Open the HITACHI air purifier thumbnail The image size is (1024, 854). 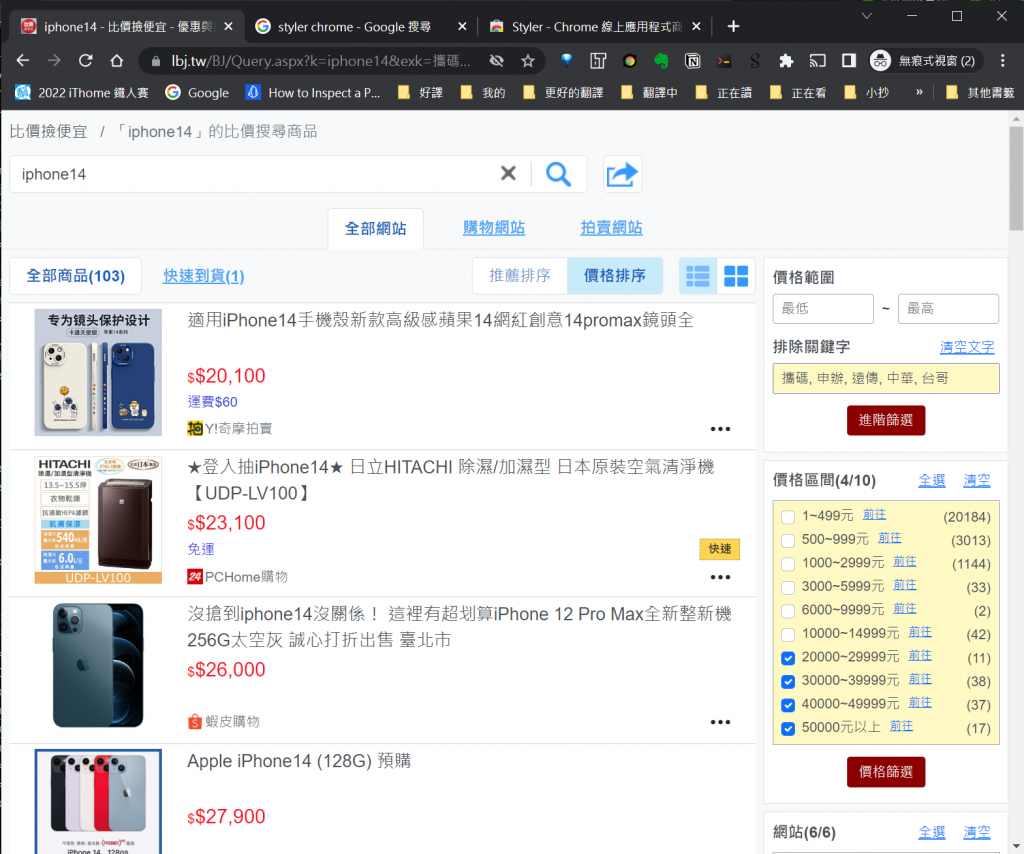coord(98,520)
